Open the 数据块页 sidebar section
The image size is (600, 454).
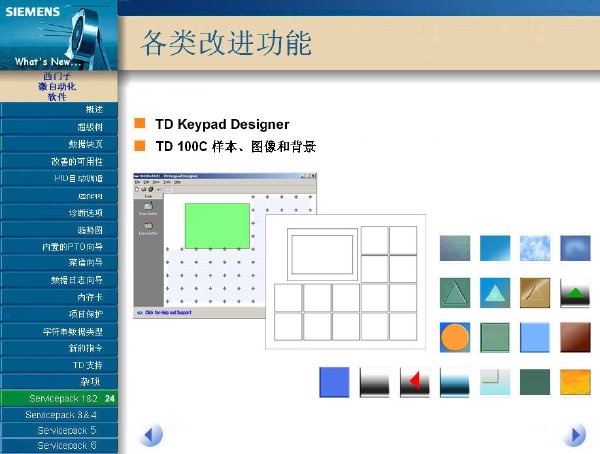pyautogui.click(x=59, y=144)
